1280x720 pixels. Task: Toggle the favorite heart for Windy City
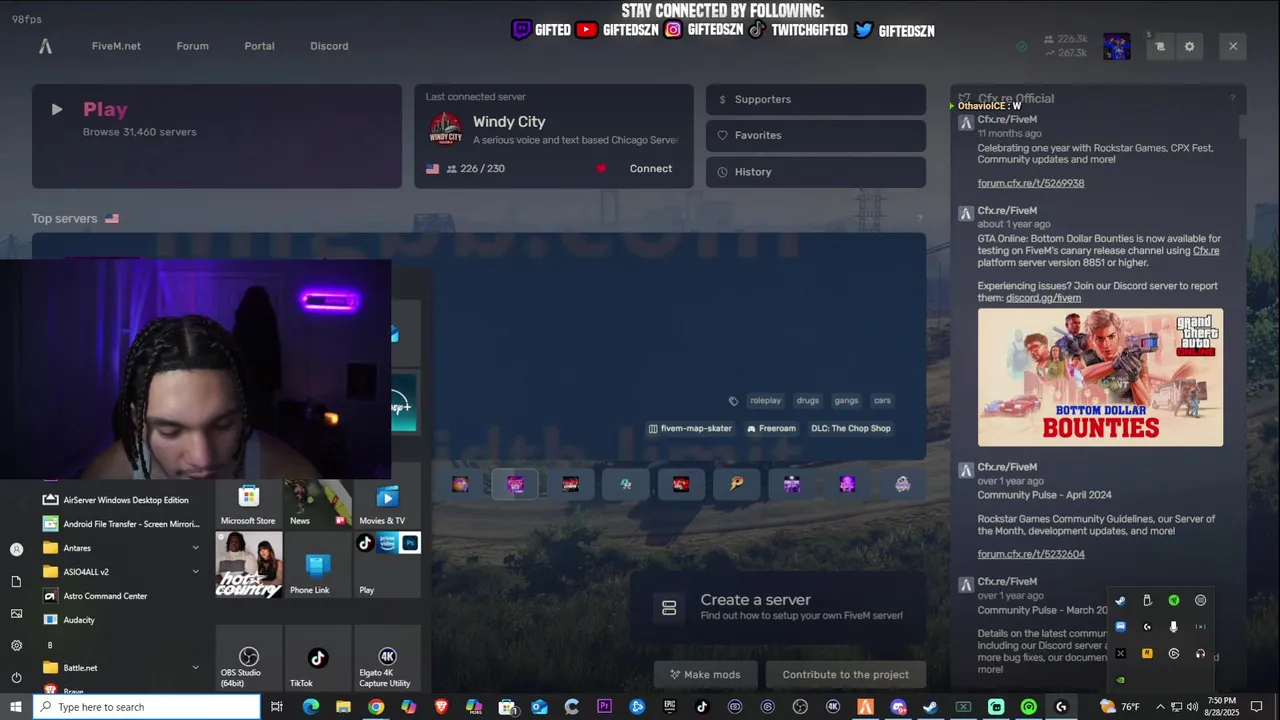(x=601, y=169)
